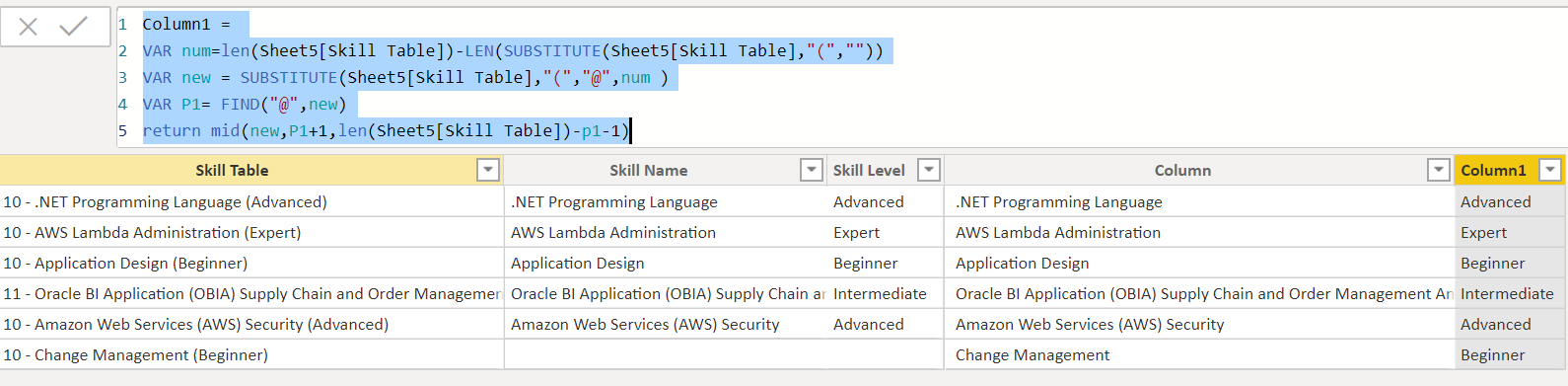1568x386 pixels.
Task: Commit the formula with the checkmark icon
Action: pyautogui.click(x=74, y=27)
